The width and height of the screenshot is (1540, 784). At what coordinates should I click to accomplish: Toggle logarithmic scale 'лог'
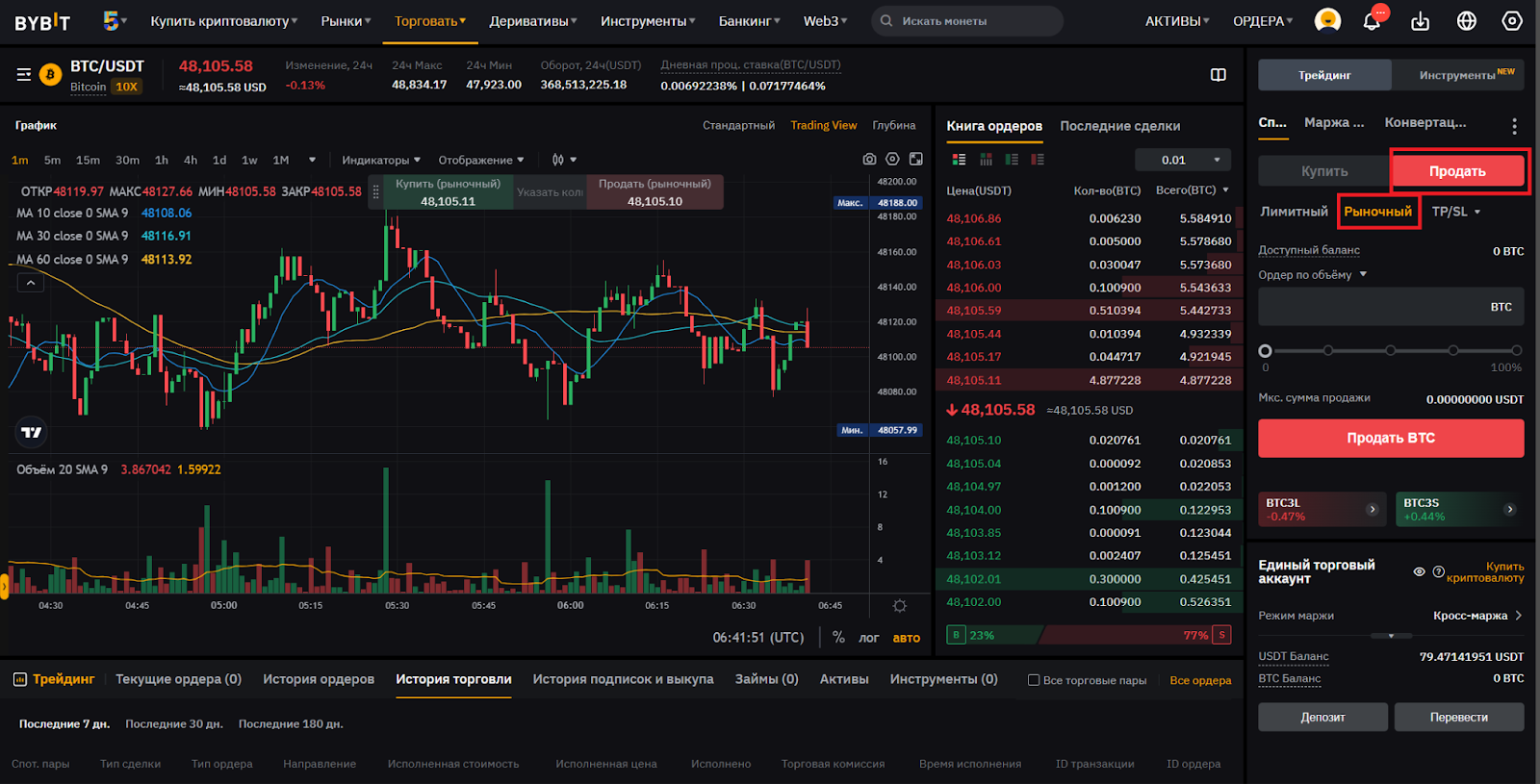868,638
